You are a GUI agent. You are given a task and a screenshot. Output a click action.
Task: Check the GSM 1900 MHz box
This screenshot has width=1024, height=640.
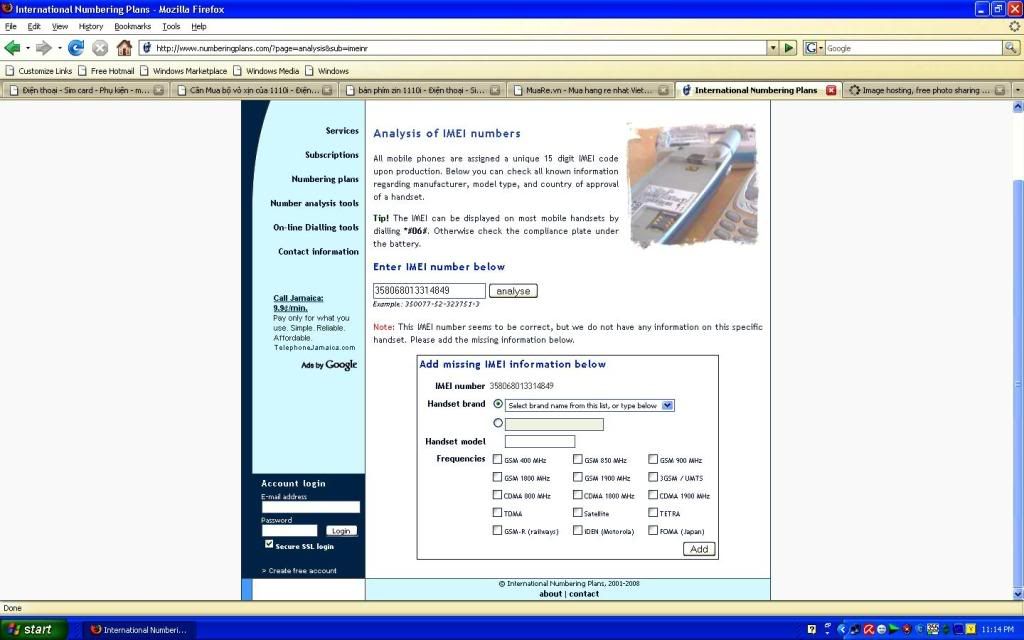click(577, 477)
